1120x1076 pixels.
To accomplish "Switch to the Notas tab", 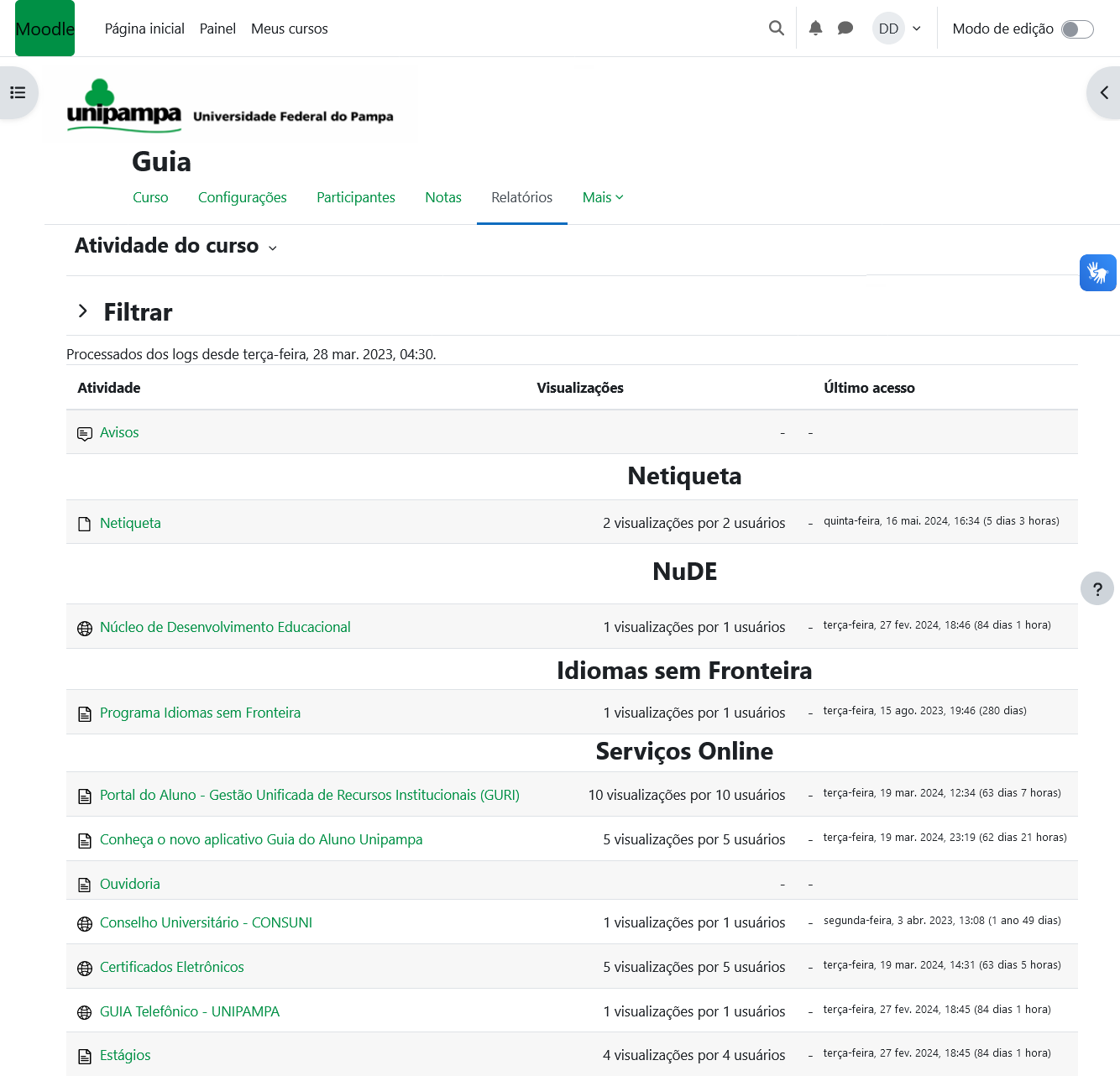I will [x=442, y=197].
